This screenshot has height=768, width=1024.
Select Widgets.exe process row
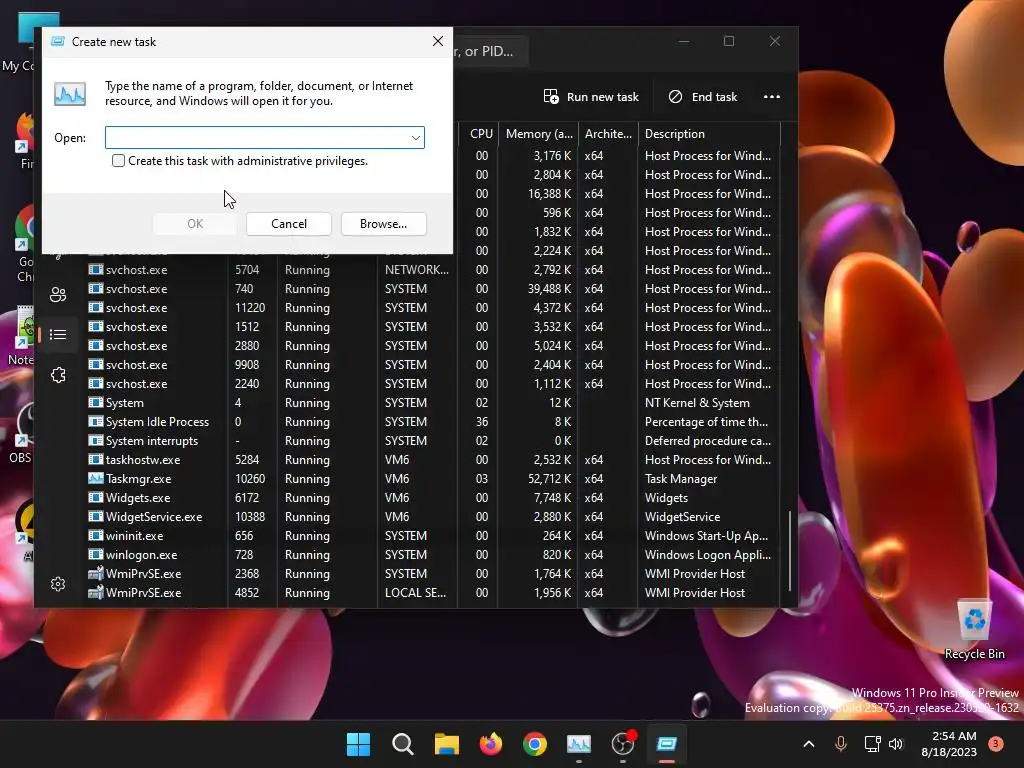433,498
